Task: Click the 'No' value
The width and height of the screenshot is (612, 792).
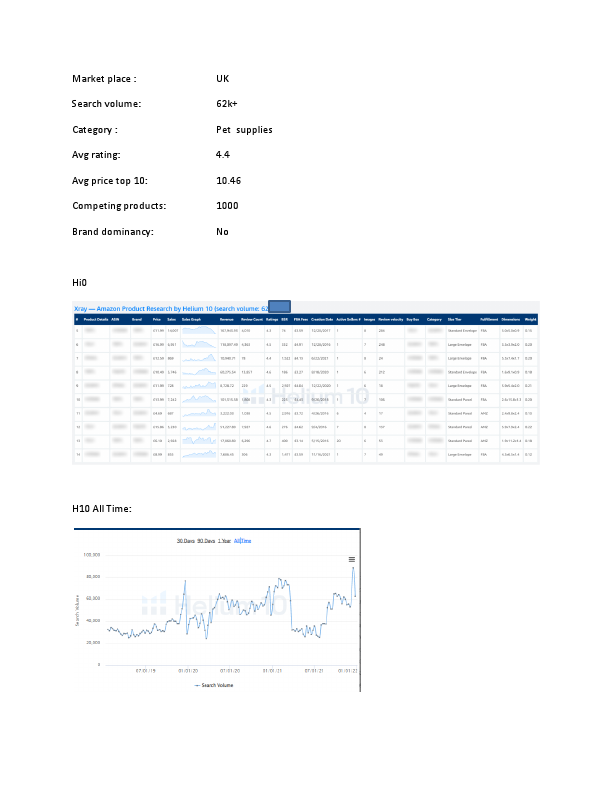Action: 222,232
